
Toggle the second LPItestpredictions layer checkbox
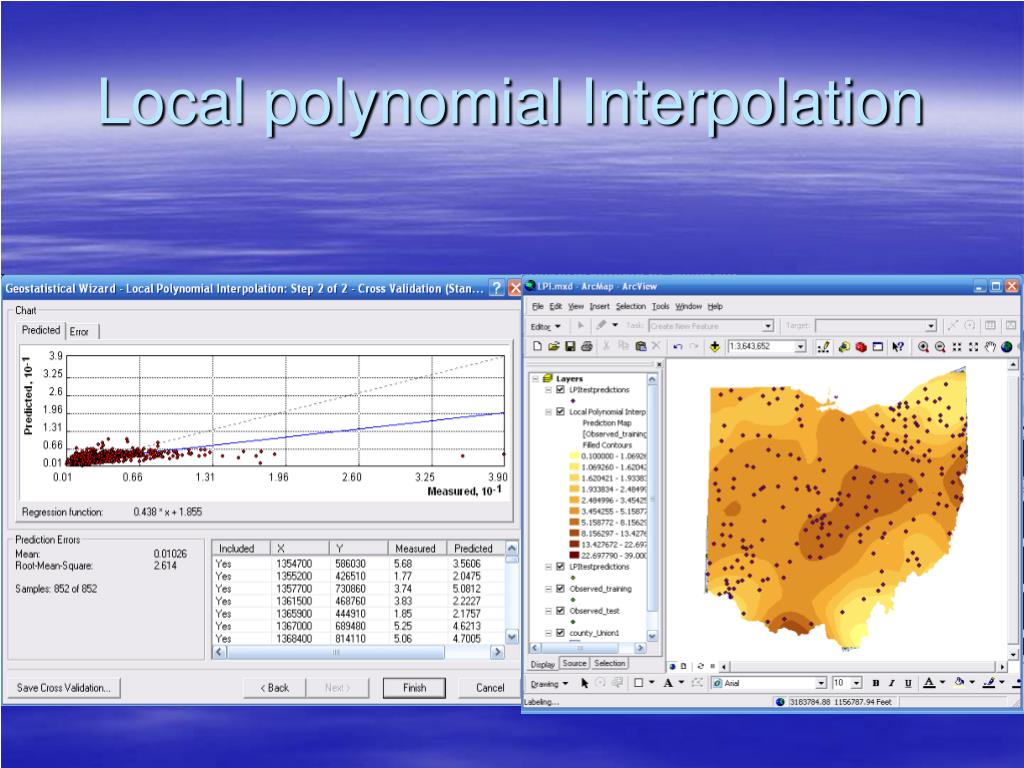pyautogui.click(x=560, y=567)
